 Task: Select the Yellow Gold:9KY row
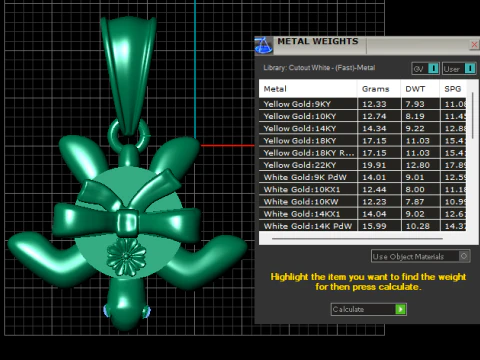362,104
